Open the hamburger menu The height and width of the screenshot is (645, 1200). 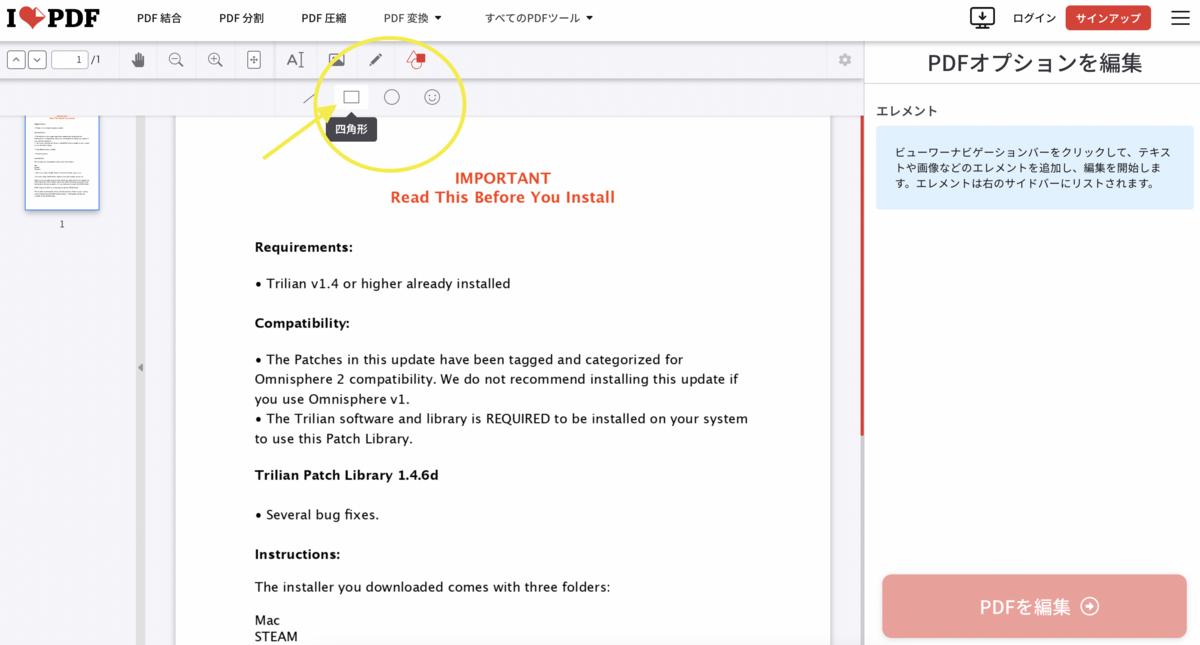[1180, 18]
